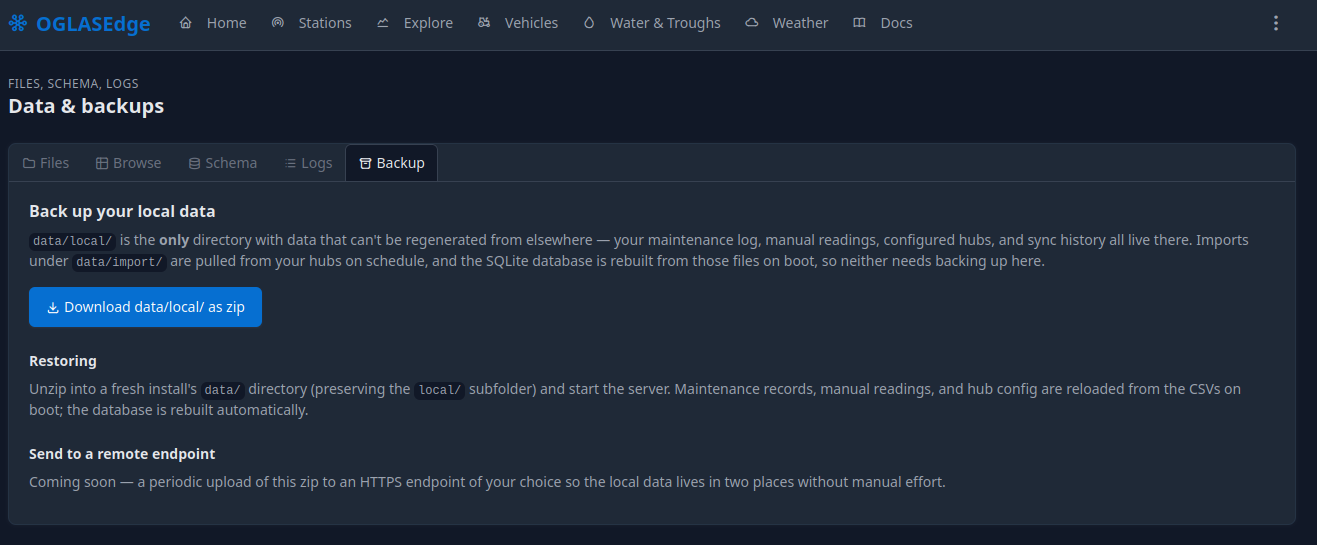
Task: Switch to the Files tab
Action: 46,163
